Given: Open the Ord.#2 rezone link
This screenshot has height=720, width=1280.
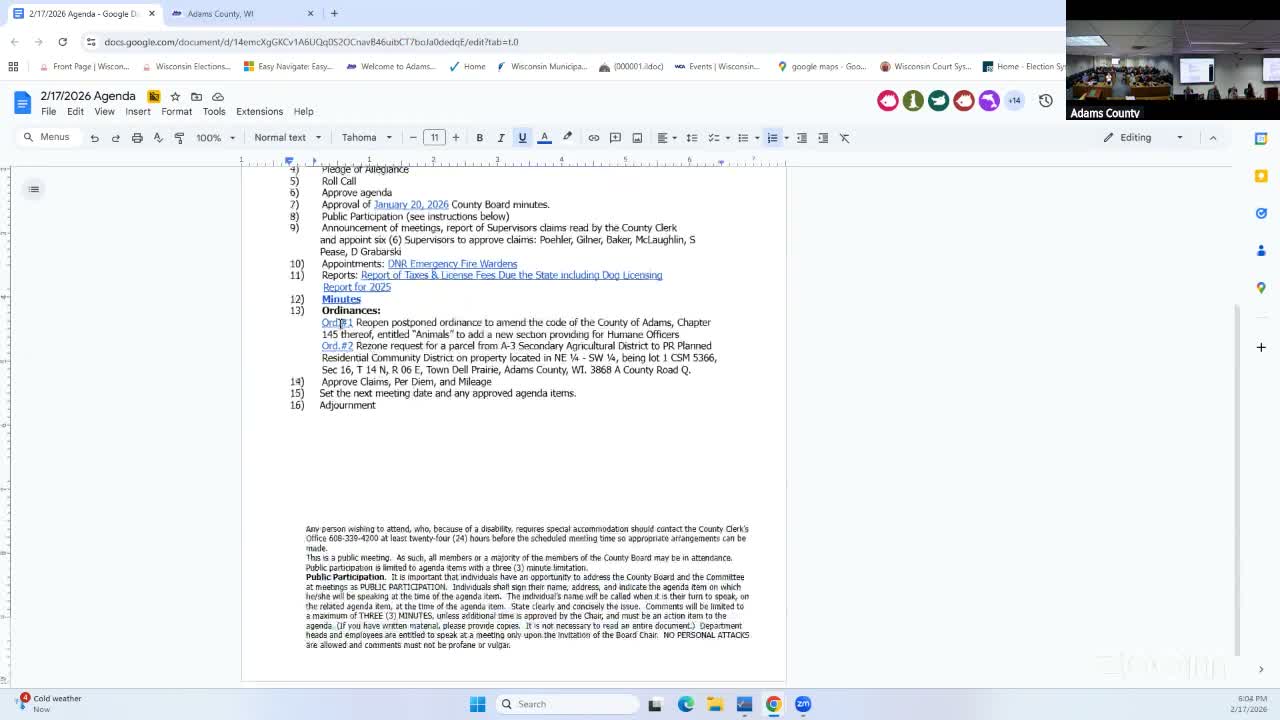Looking at the screenshot, I should coord(337,346).
